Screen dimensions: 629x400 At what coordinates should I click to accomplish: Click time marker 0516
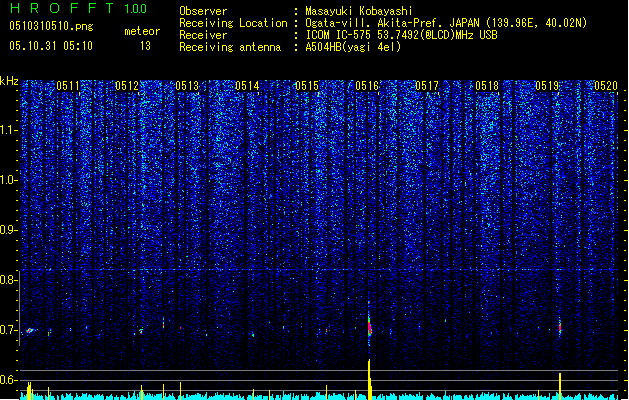[x=367, y=86]
